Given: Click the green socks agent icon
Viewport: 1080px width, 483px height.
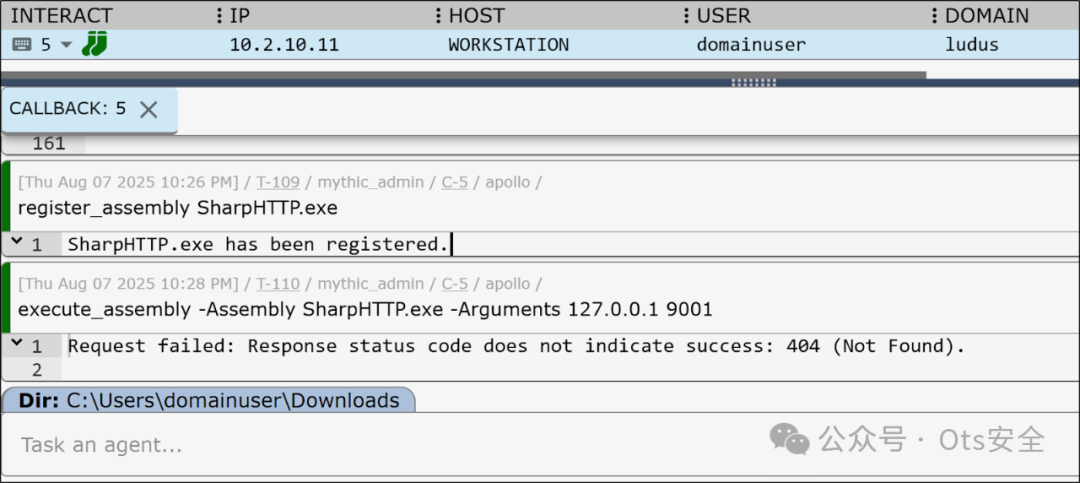Looking at the screenshot, I should [x=94, y=43].
